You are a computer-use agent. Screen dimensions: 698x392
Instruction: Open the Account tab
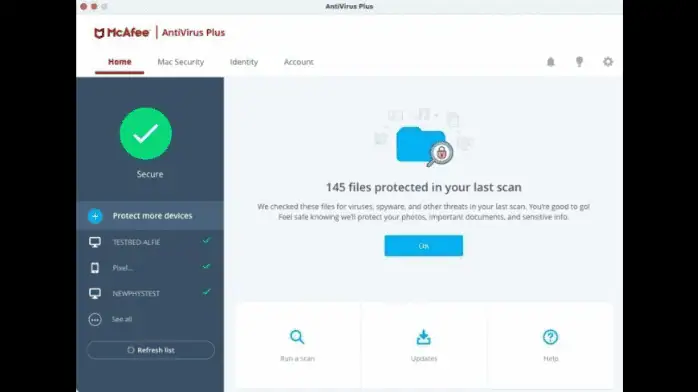299,62
